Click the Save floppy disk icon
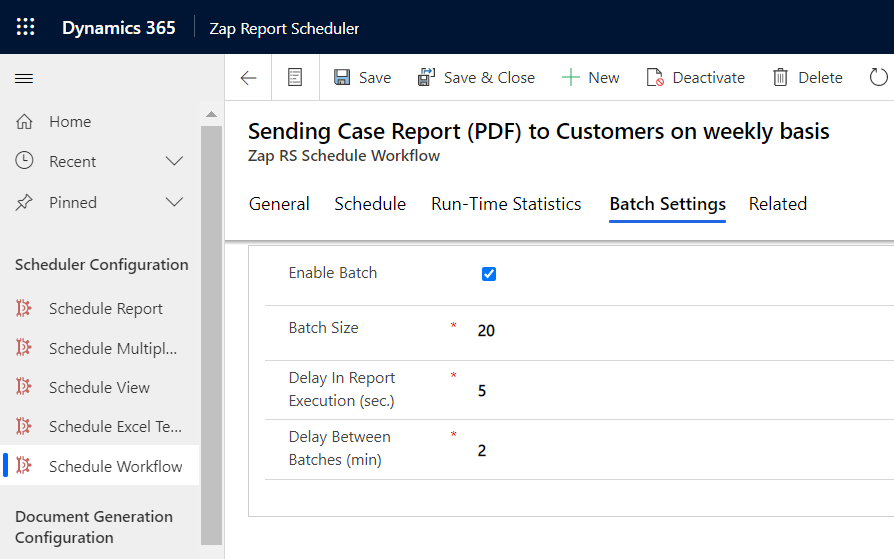 coord(342,77)
